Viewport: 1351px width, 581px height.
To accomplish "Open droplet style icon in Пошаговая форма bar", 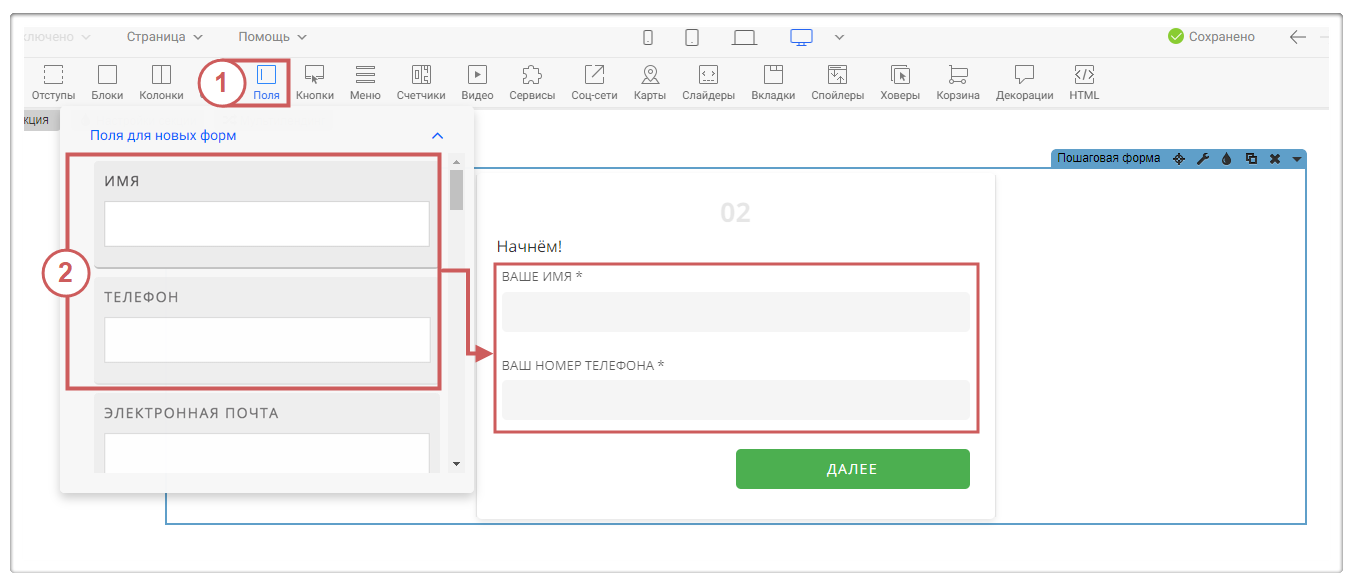I will [x=1227, y=159].
